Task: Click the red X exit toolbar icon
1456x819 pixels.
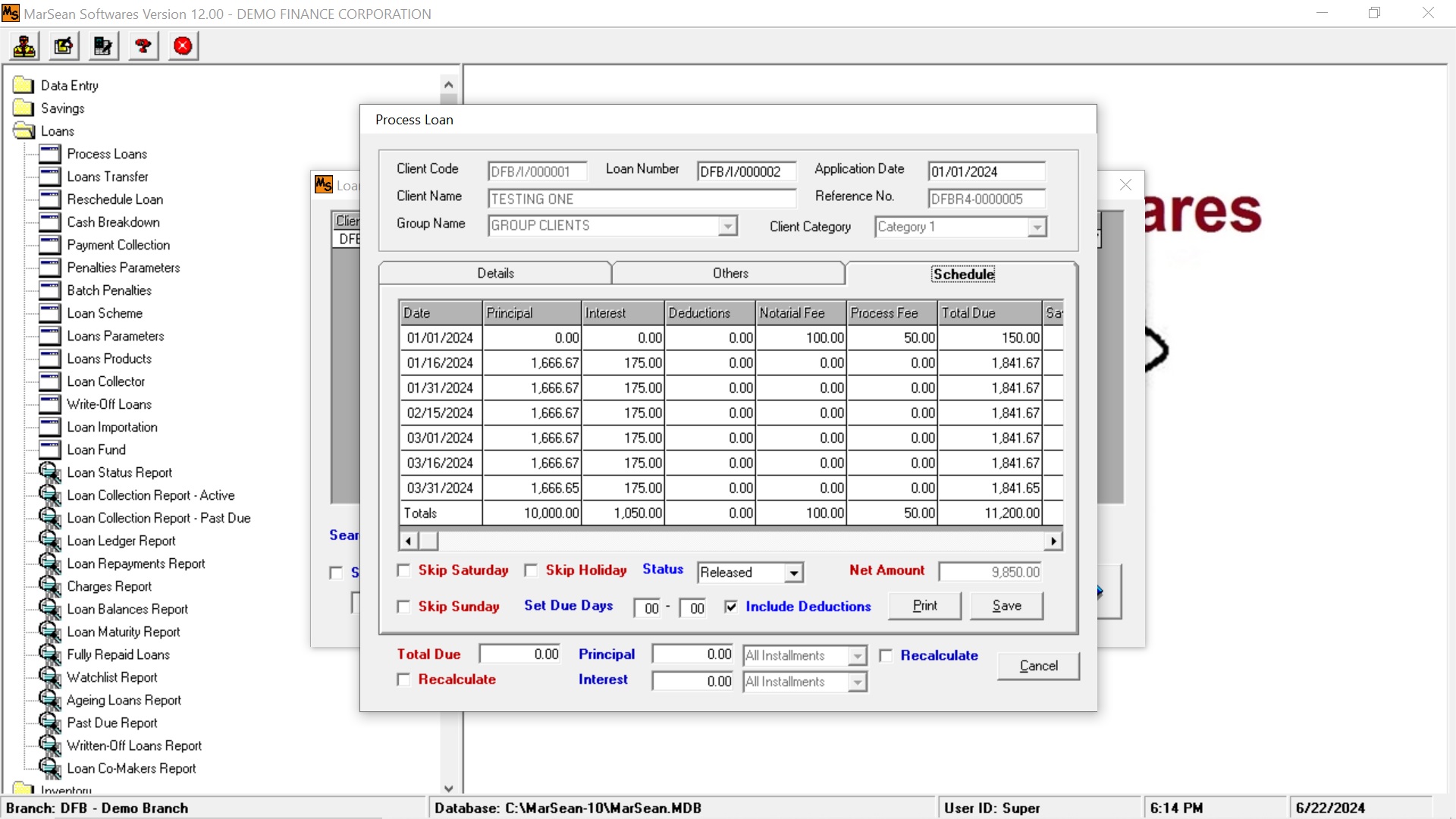Action: click(183, 46)
